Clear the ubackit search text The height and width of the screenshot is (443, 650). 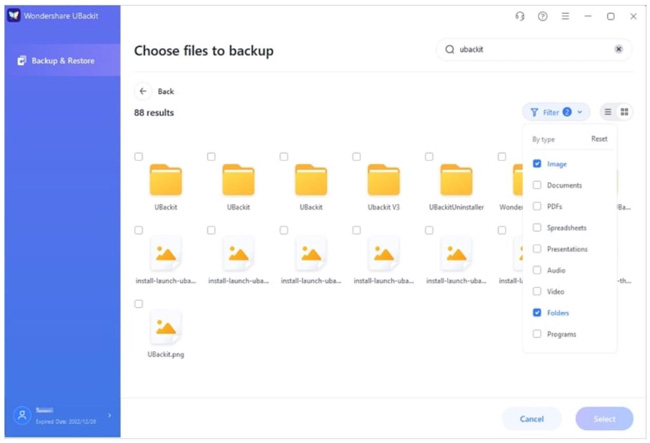(618, 49)
